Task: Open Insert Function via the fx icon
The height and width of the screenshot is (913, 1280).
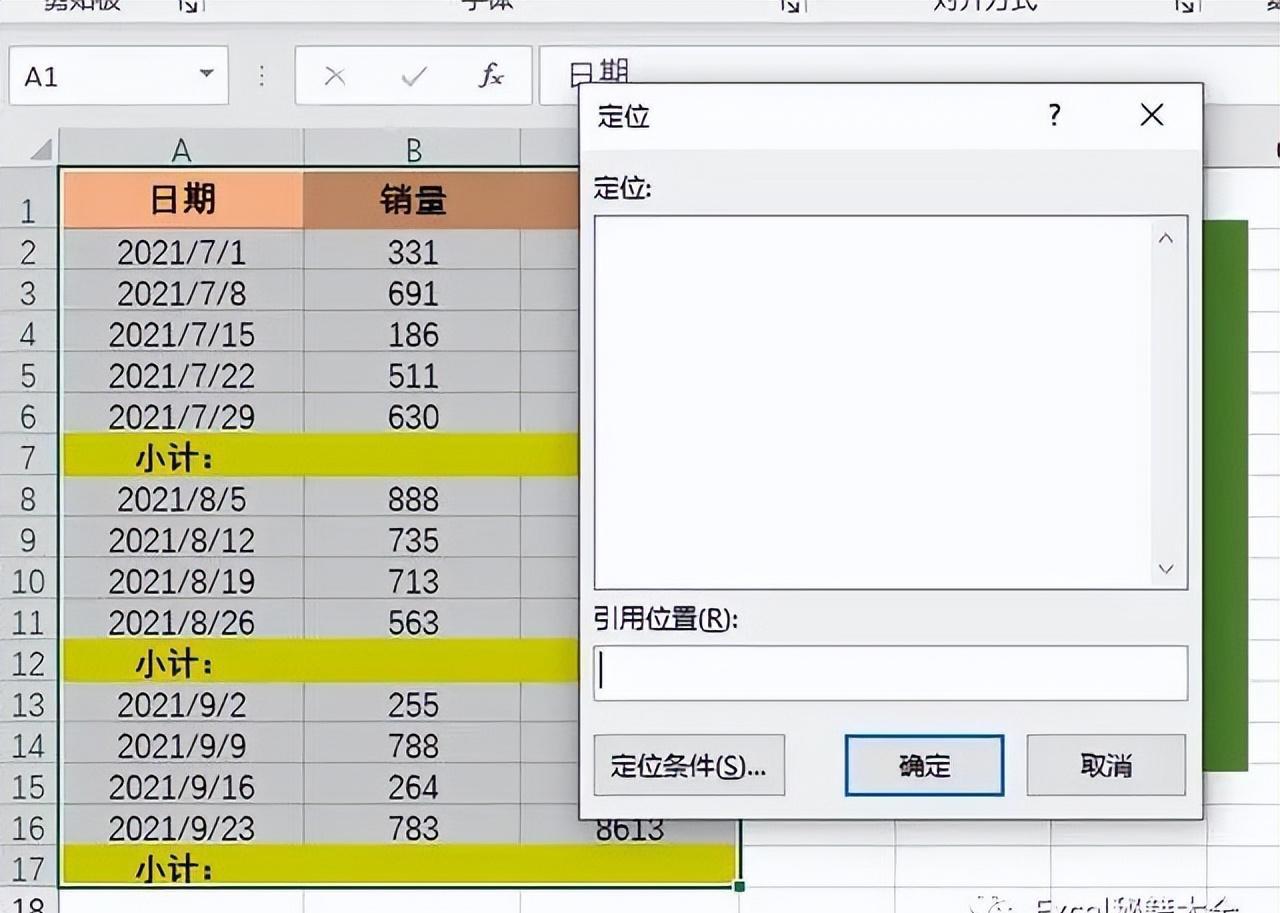Action: pos(490,76)
